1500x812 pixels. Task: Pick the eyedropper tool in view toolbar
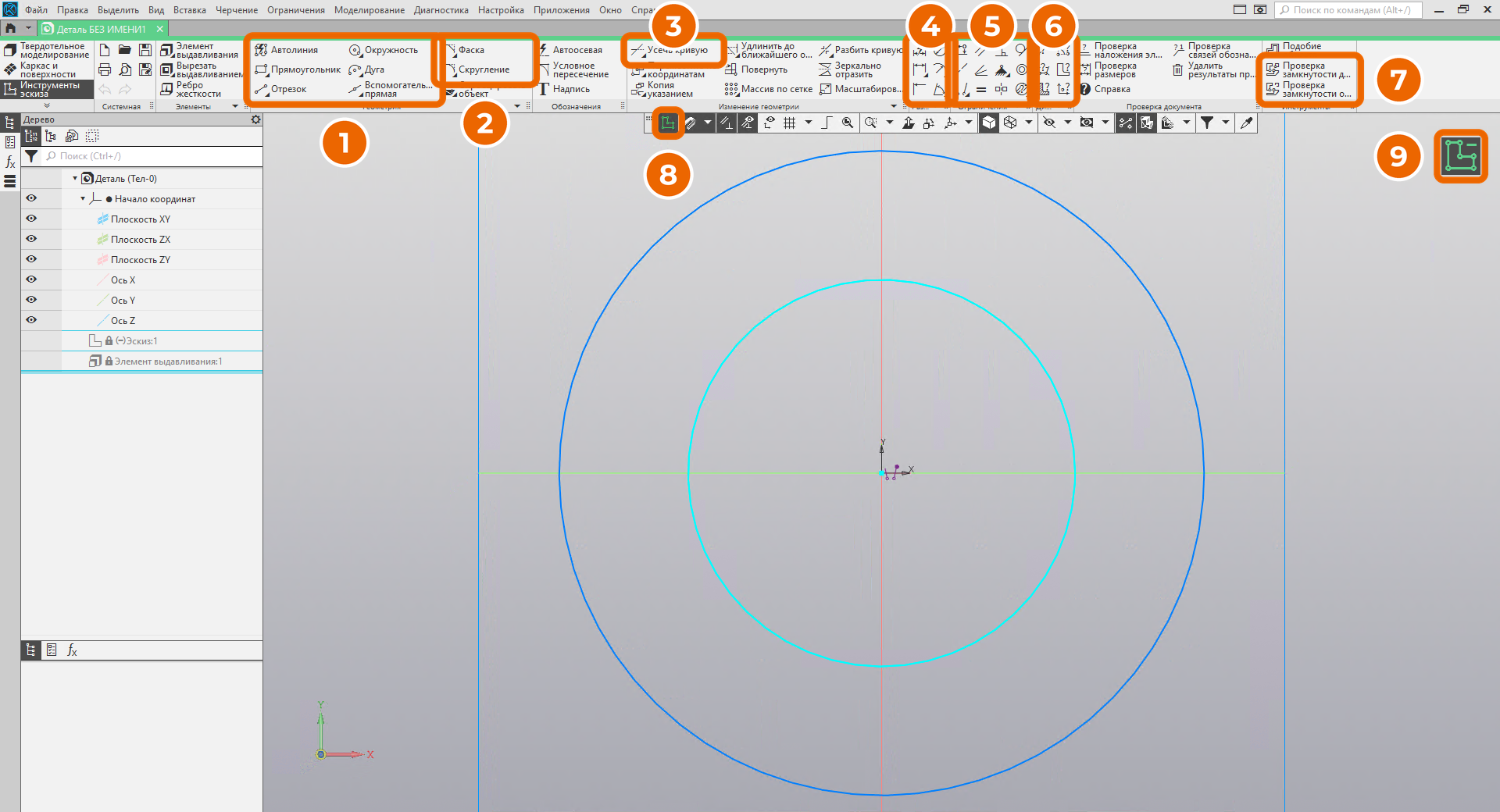(x=1247, y=123)
